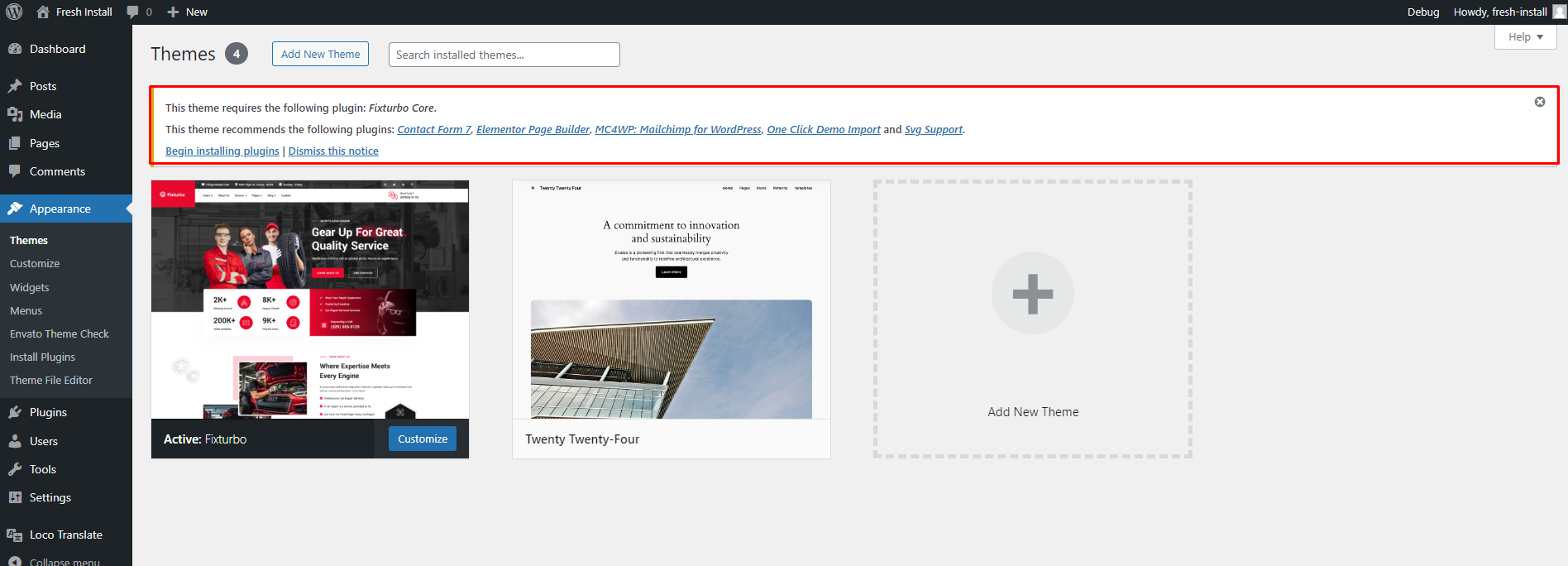Click the theme count badge 4
The height and width of the screenshot is (566, 1568).
click(x=237, y=54)
